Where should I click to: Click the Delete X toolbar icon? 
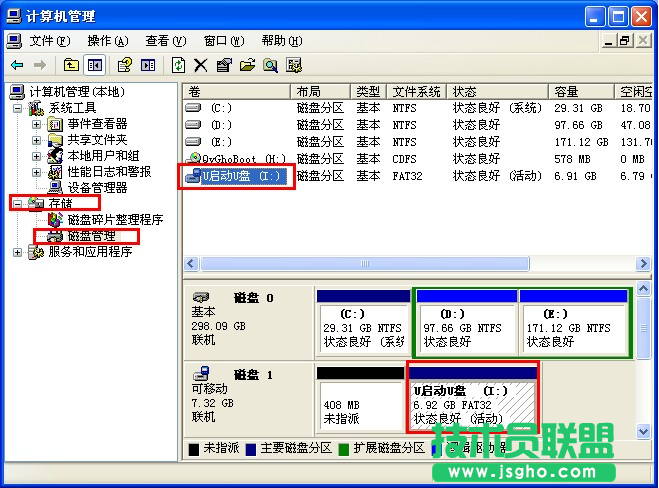click(x=201, y=65)
